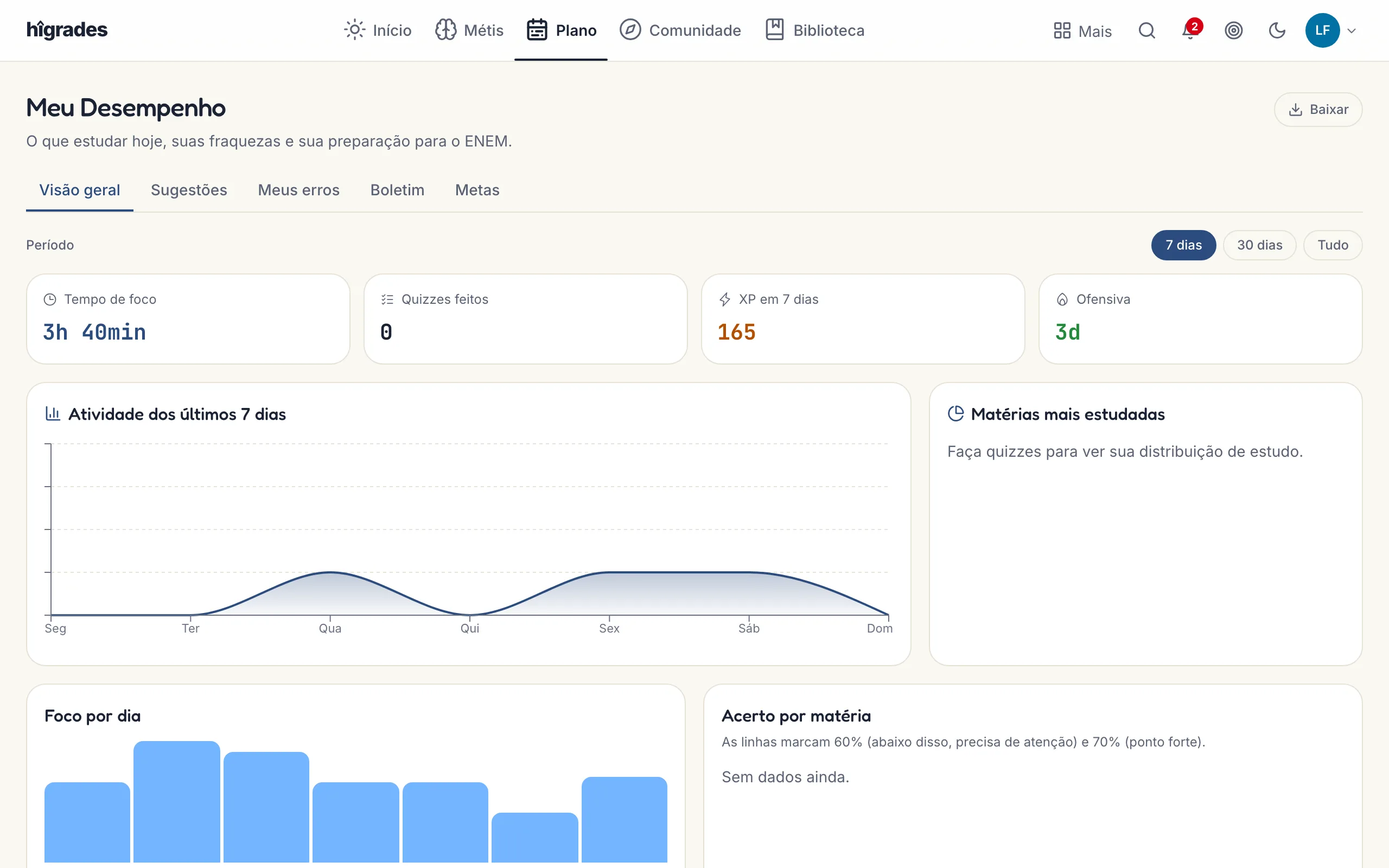Switch to the Visão geral tab
Viewport: 1389px width, 868px height.
pos(80,190)
